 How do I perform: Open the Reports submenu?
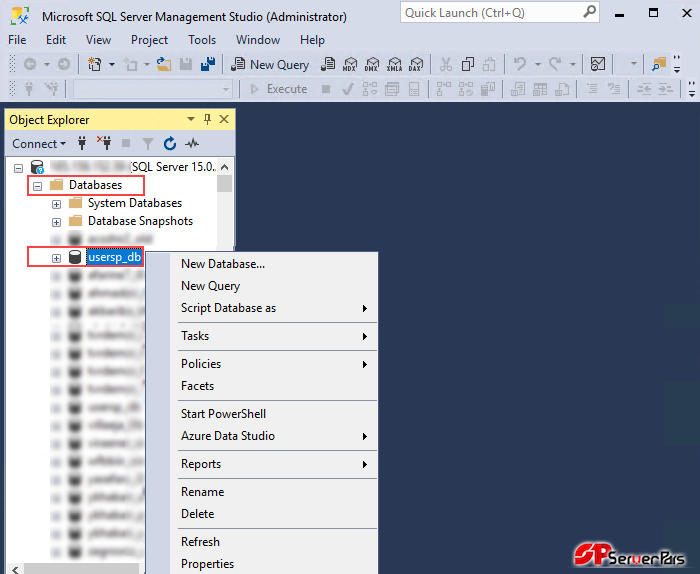[274, 464]
